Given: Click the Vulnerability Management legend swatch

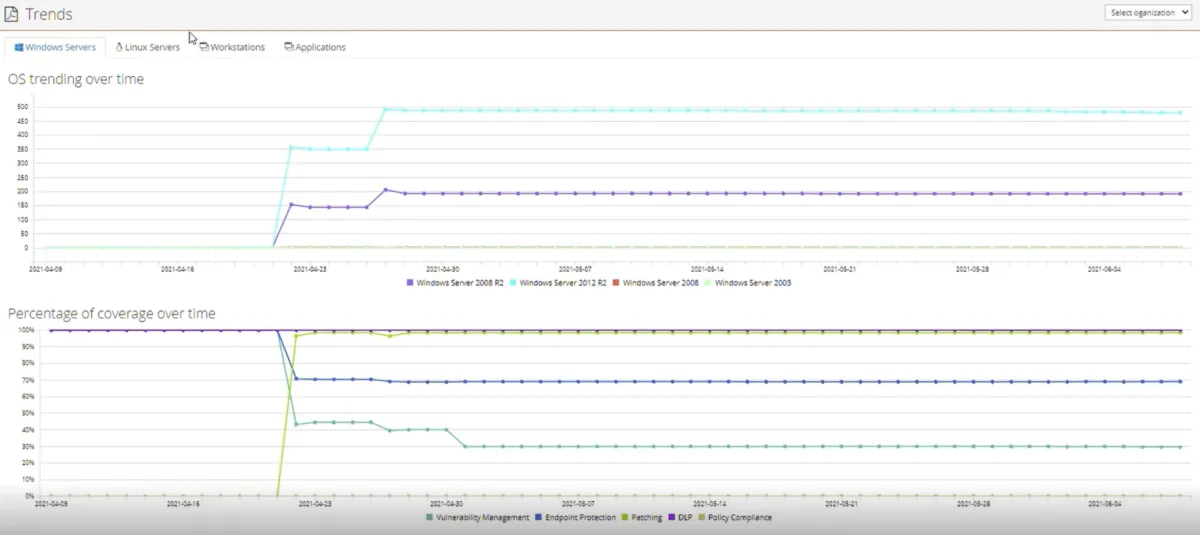Looking at the screenshot, I should coord(430,517).
